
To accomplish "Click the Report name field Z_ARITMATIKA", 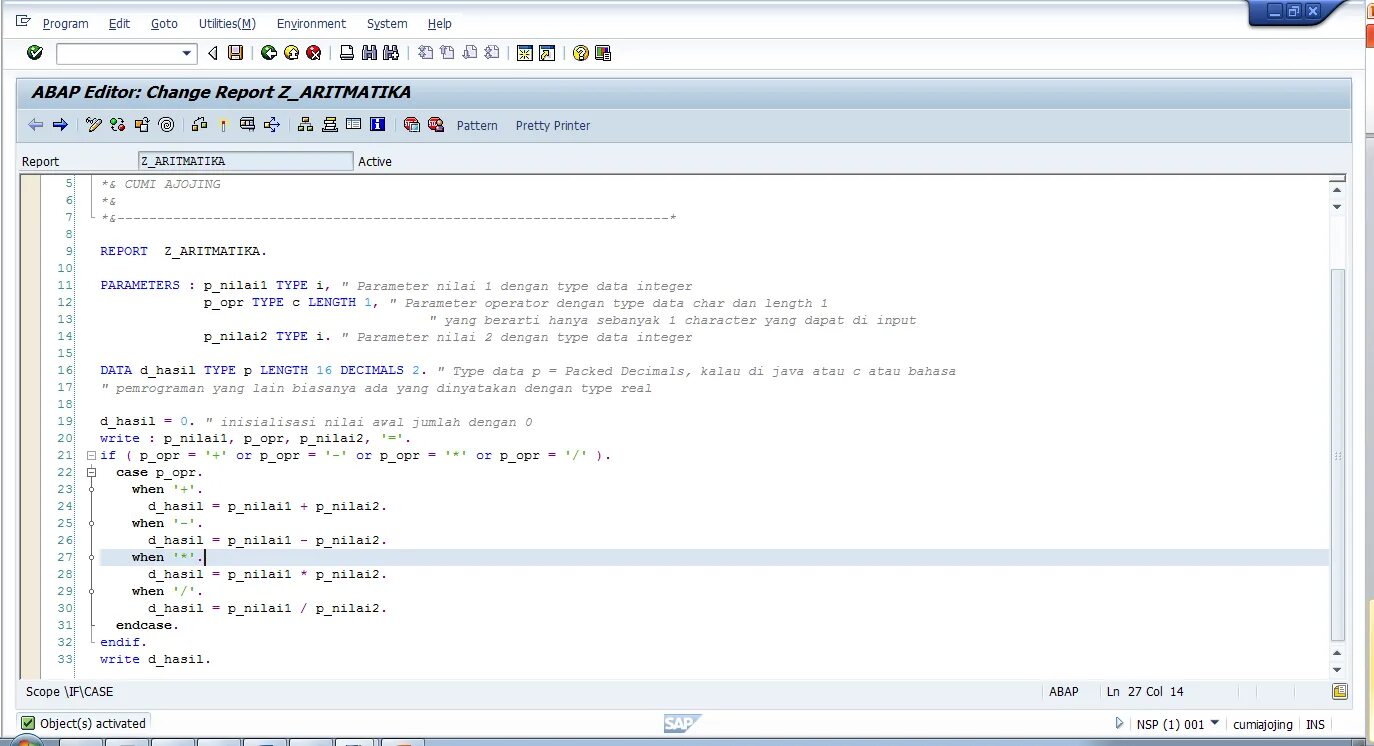I will pyautogui.click(x=246, y=161).
